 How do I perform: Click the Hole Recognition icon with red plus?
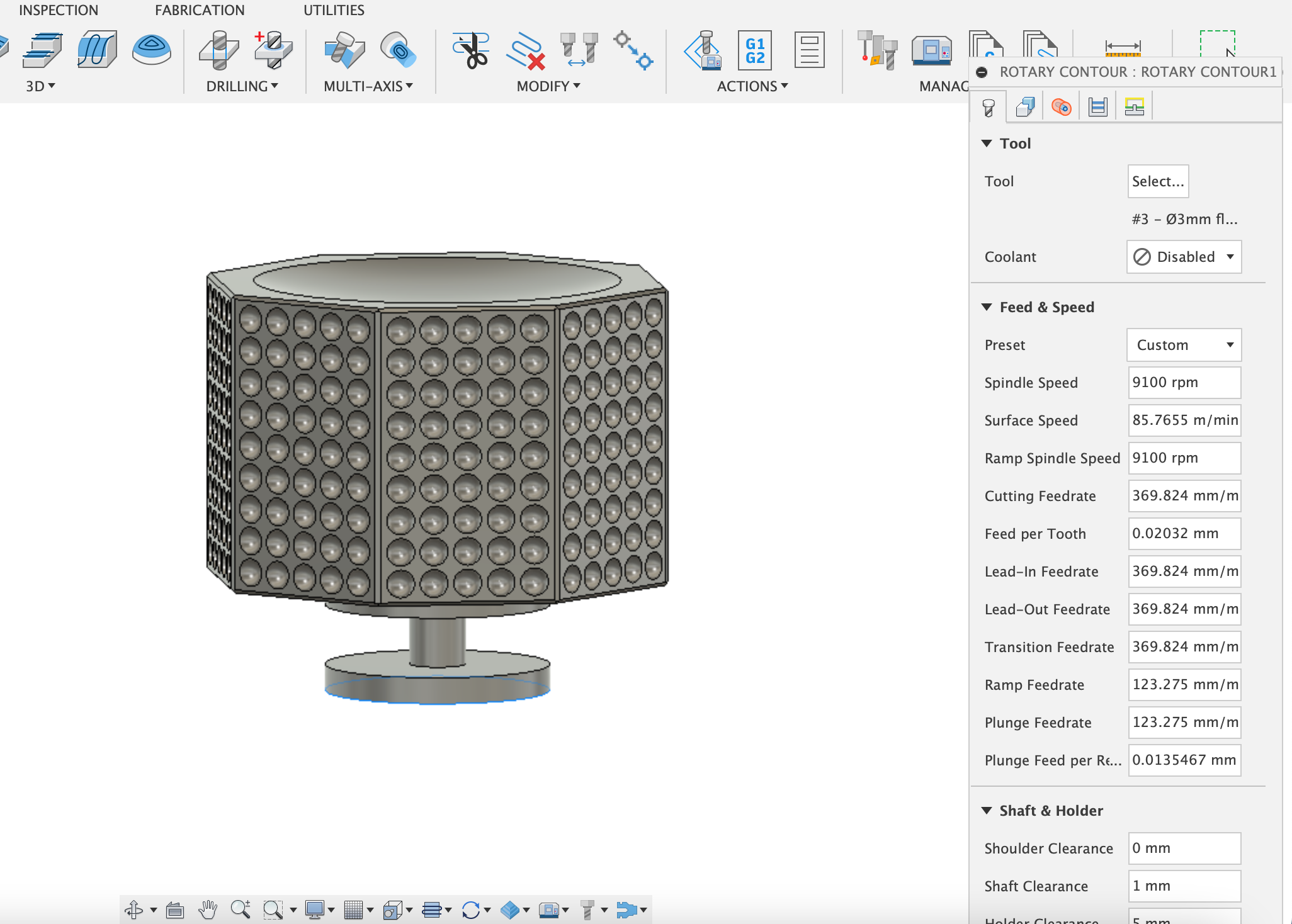[x=273, y=50]
